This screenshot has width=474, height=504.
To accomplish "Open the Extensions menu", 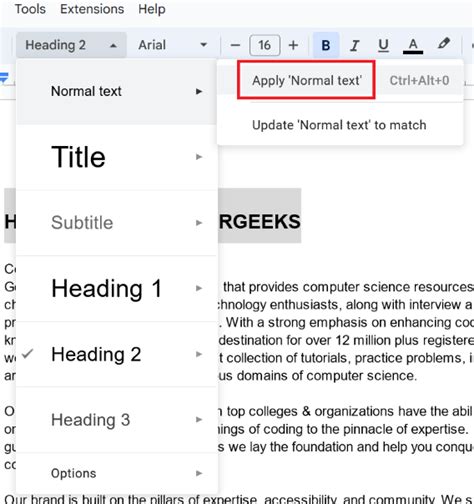I will click(x=92, y=9).
